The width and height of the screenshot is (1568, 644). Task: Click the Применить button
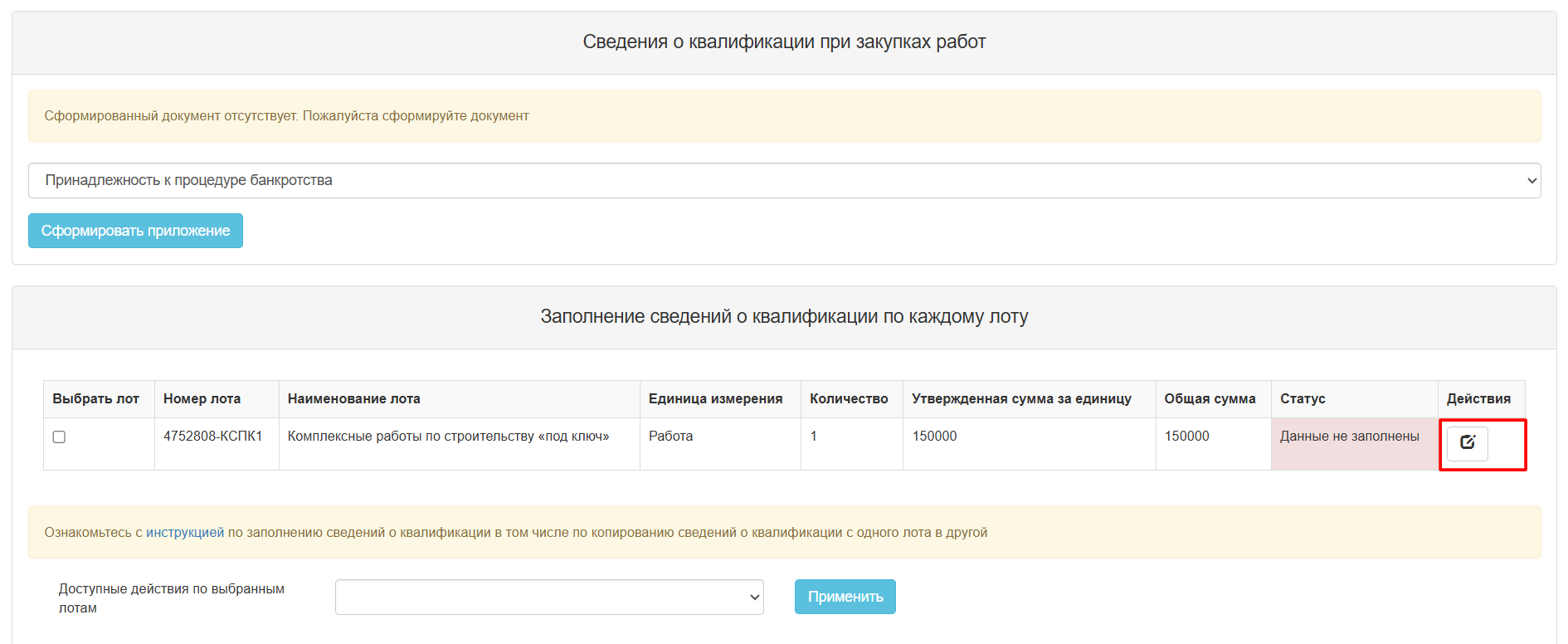pos(845,597)
